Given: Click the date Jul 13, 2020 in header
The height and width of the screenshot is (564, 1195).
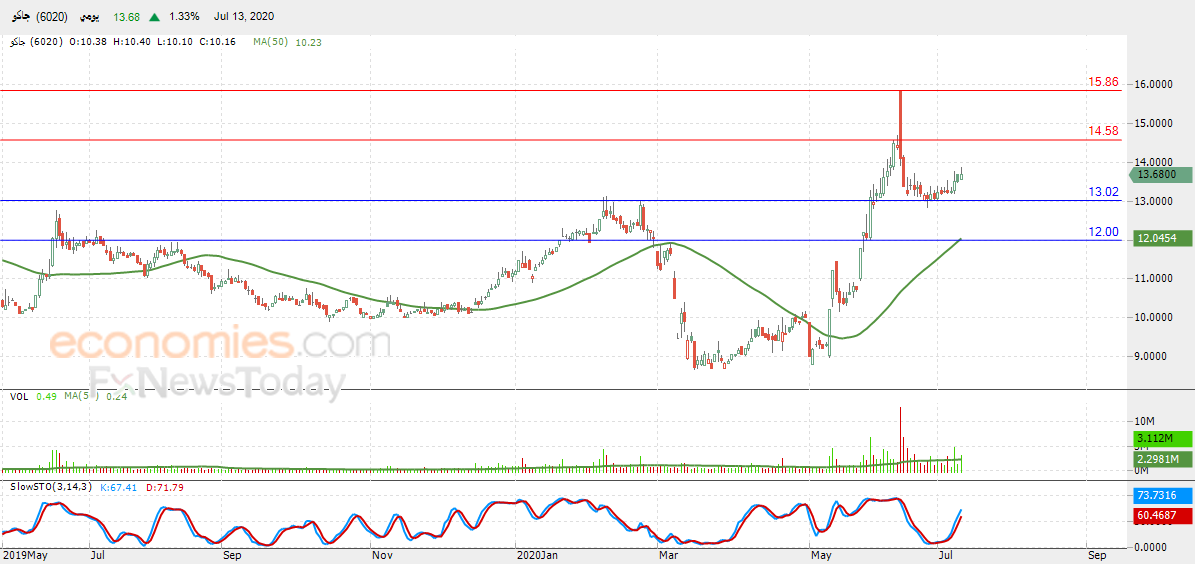Looking at the screenshot, I should coord(244,16).
